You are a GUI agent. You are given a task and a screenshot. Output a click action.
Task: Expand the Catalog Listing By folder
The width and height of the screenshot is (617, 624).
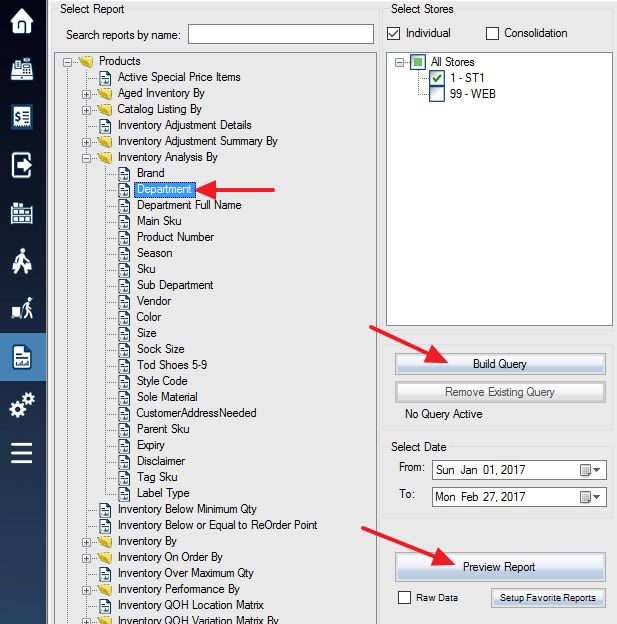[86, 110]
